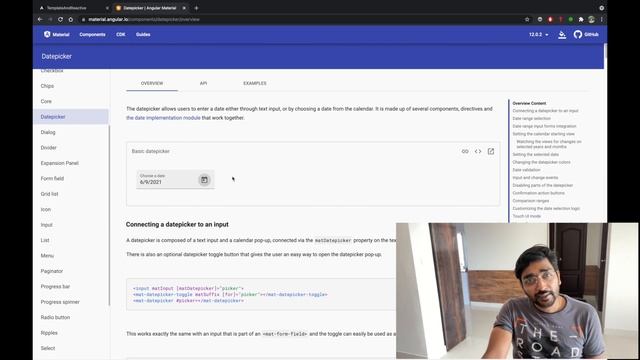The width and height of the screenshot is (640, 360).
Task: Open the extensions puzzle icon
Action: click(581, 19)
